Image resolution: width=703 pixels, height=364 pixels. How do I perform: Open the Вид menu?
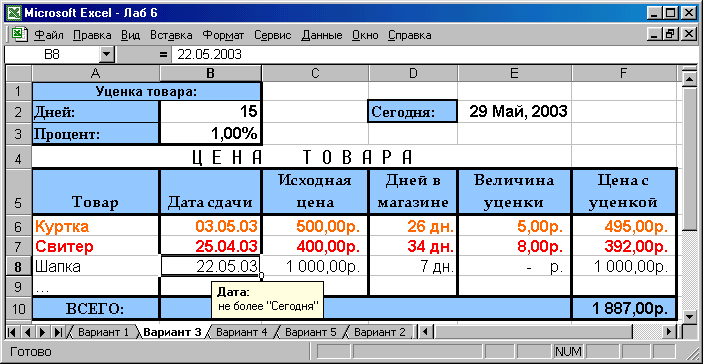tap(130, 35)
